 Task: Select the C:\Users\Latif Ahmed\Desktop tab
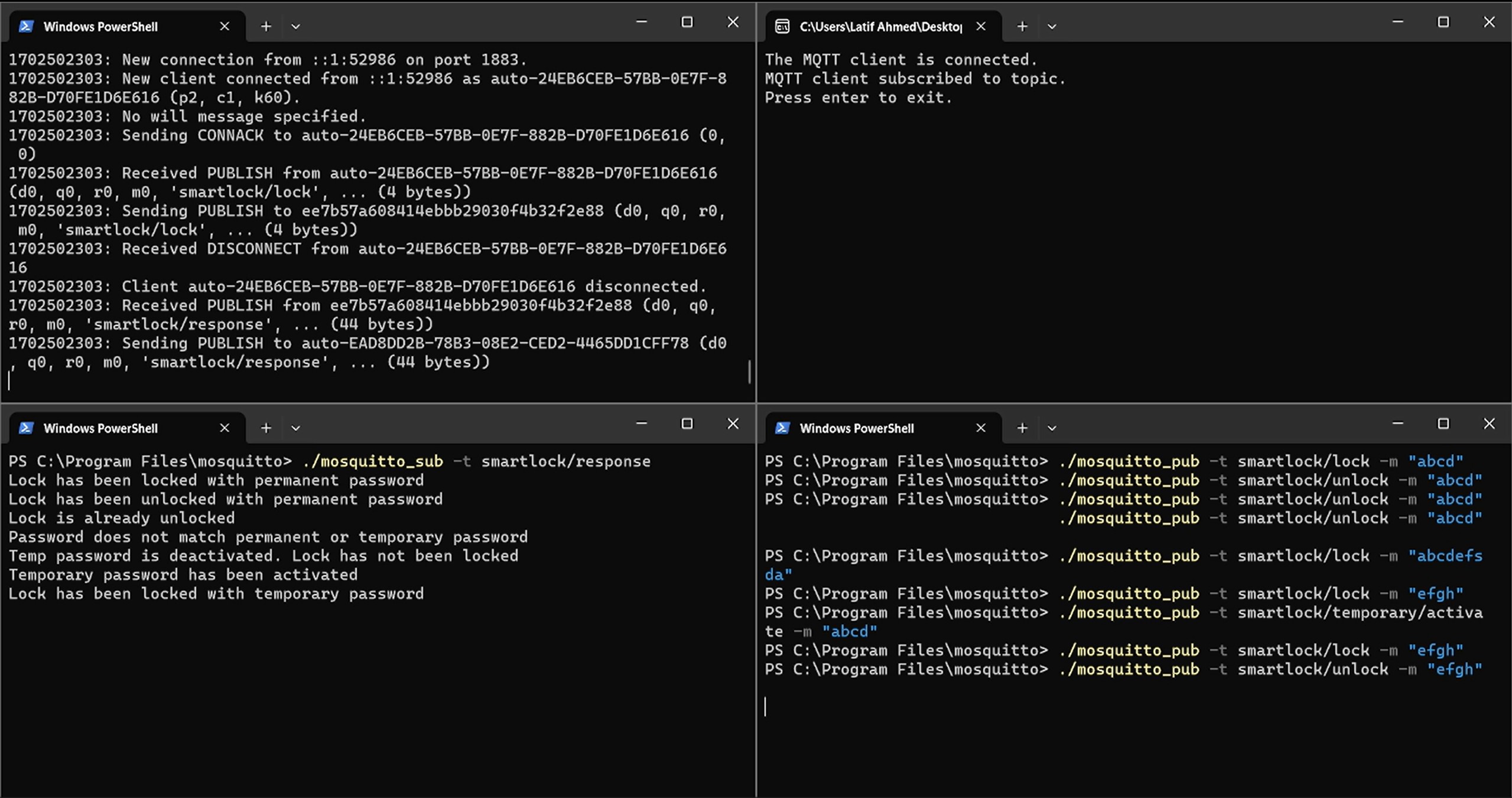click(880, 26)
